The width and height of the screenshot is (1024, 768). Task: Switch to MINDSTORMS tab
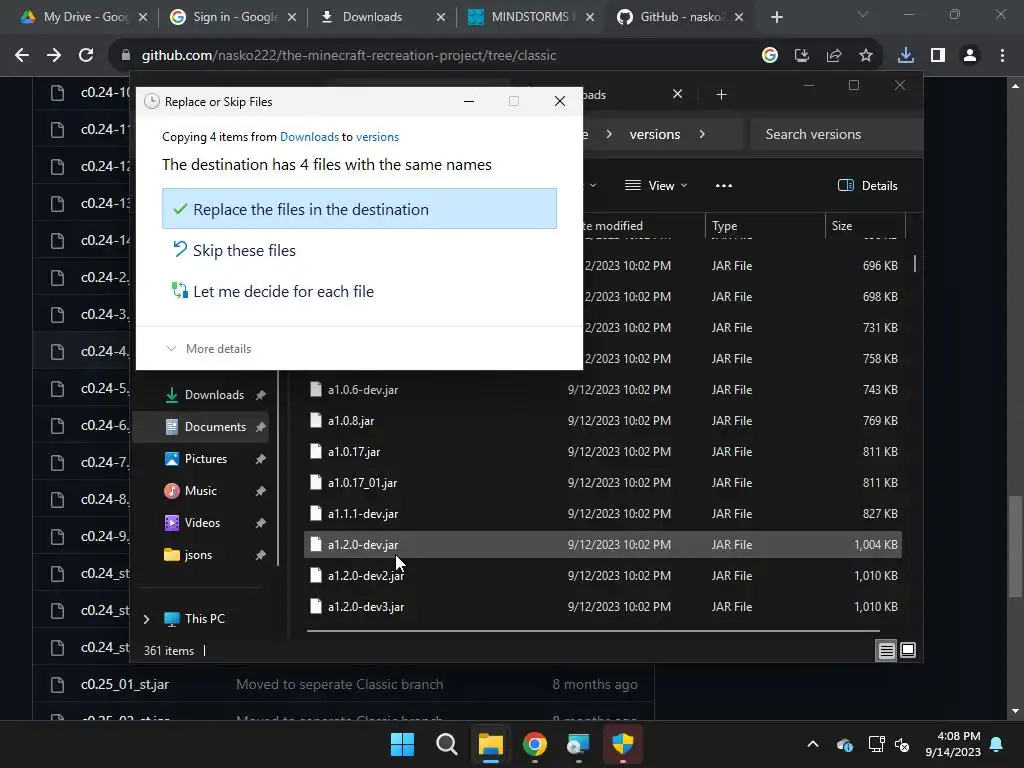click(530, 17)
